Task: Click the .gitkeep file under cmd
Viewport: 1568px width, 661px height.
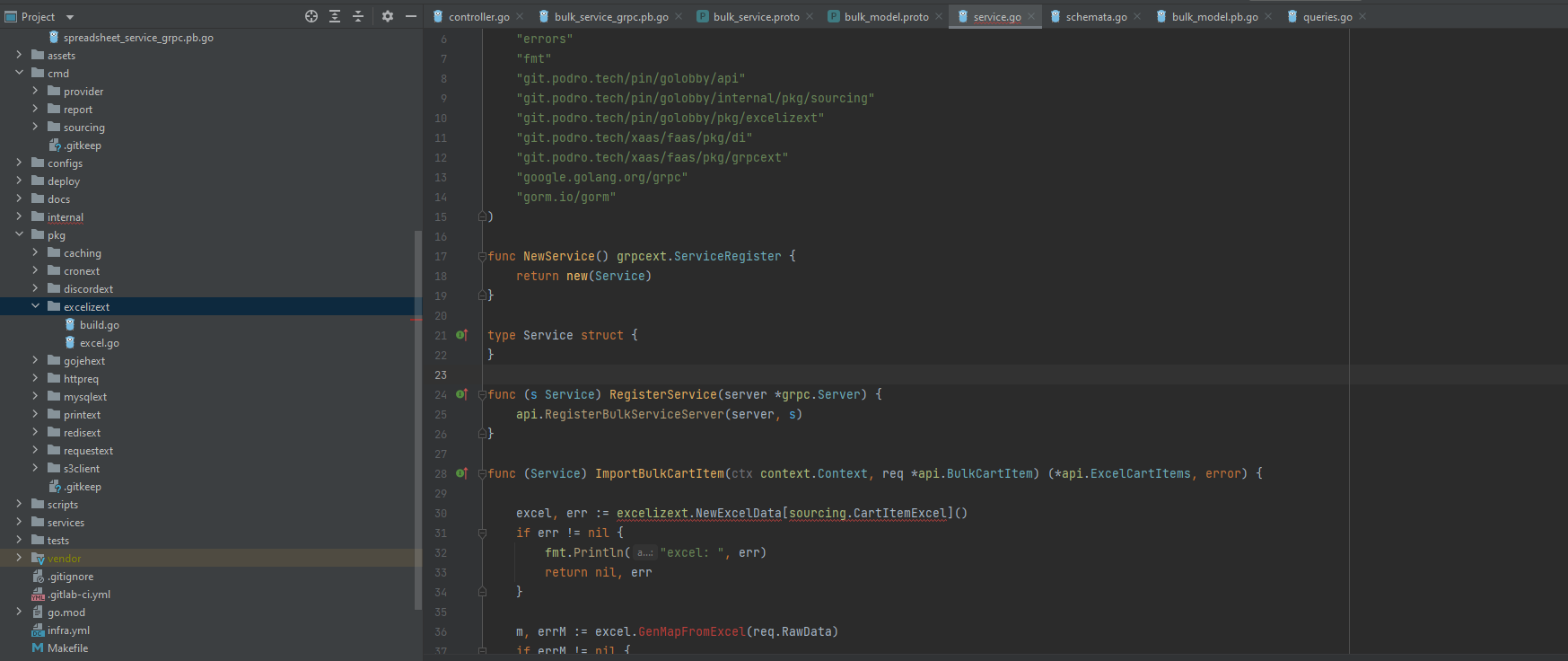Action: tap(82, 145)
